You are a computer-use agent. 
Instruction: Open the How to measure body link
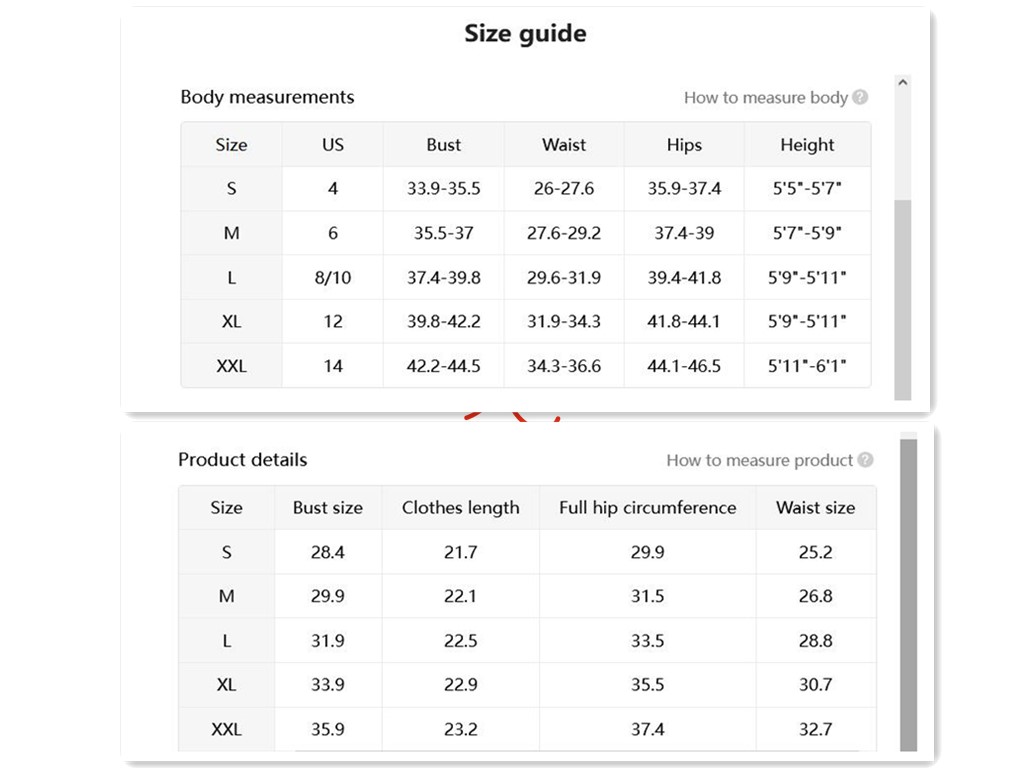click(x=765, y=97)
